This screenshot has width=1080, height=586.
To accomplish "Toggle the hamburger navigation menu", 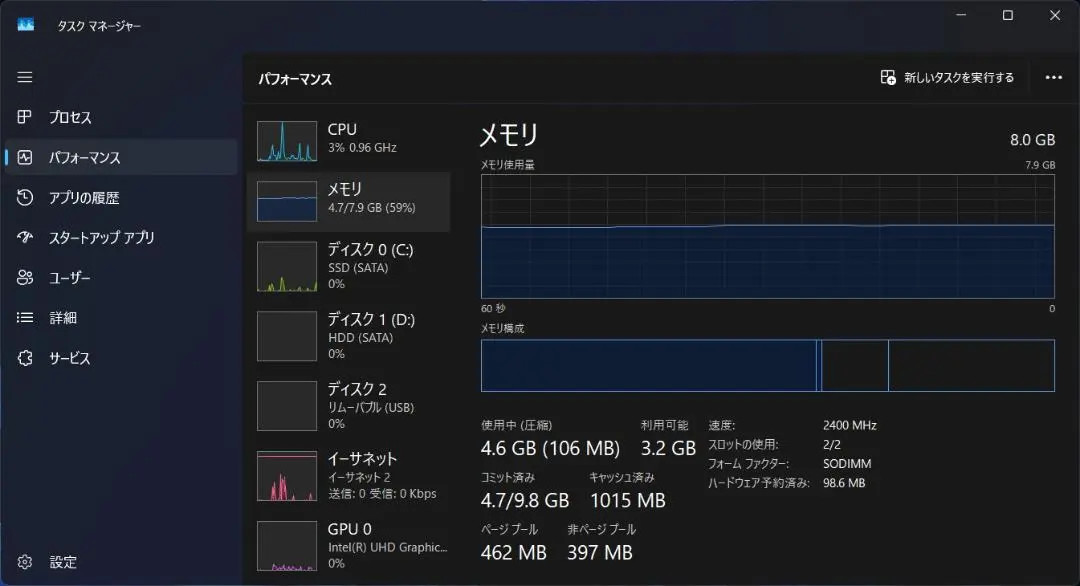I will pyautogui.click(x=25, y=77).
